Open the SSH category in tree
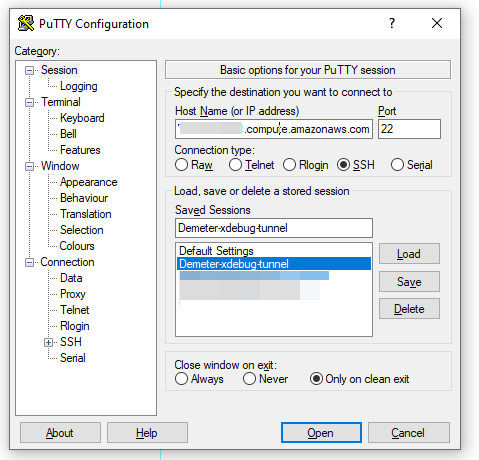Viewport: 479px width, 460px height. point(71,342)
